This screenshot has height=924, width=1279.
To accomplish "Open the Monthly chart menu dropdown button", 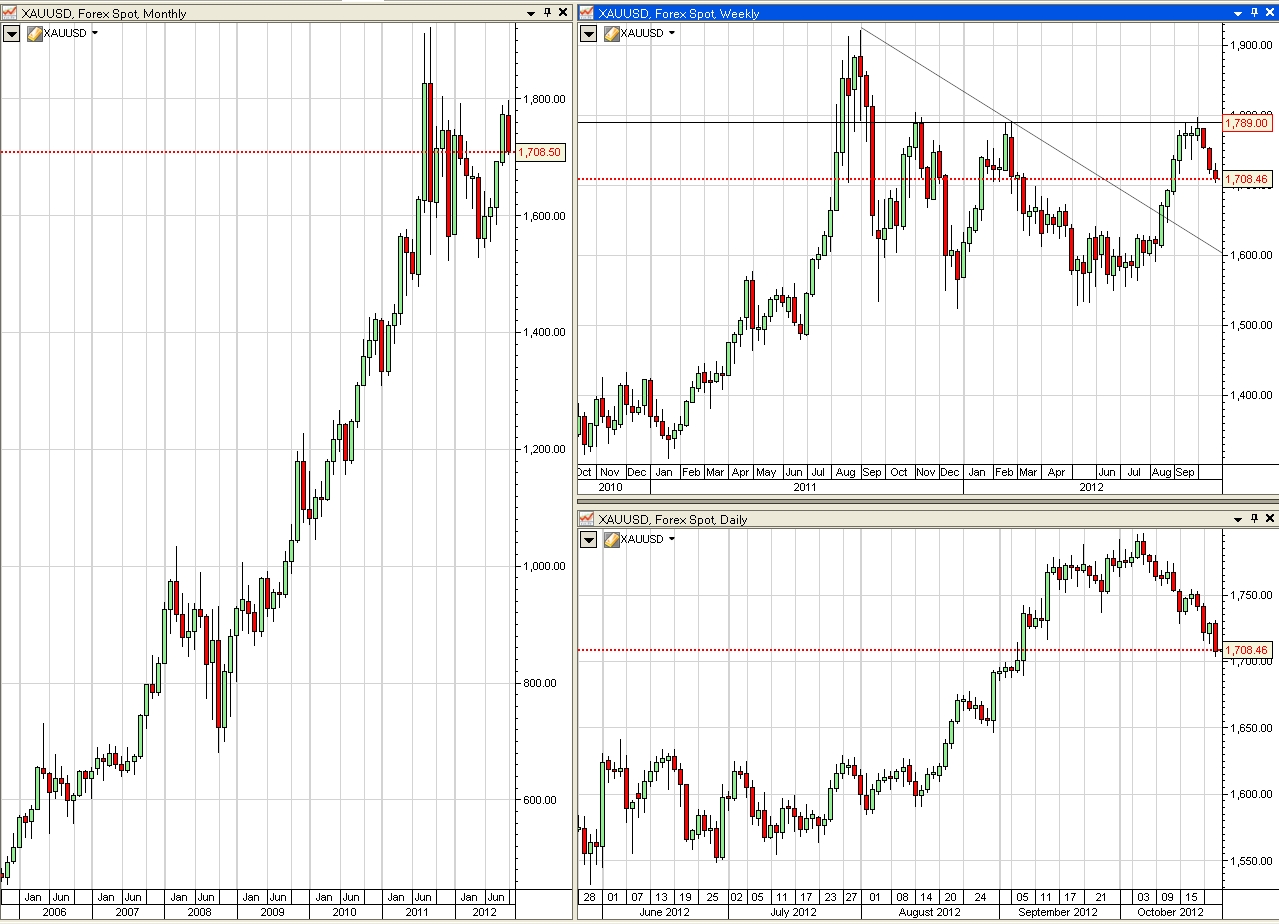I will pyautogui.click(x=12, y=33).
